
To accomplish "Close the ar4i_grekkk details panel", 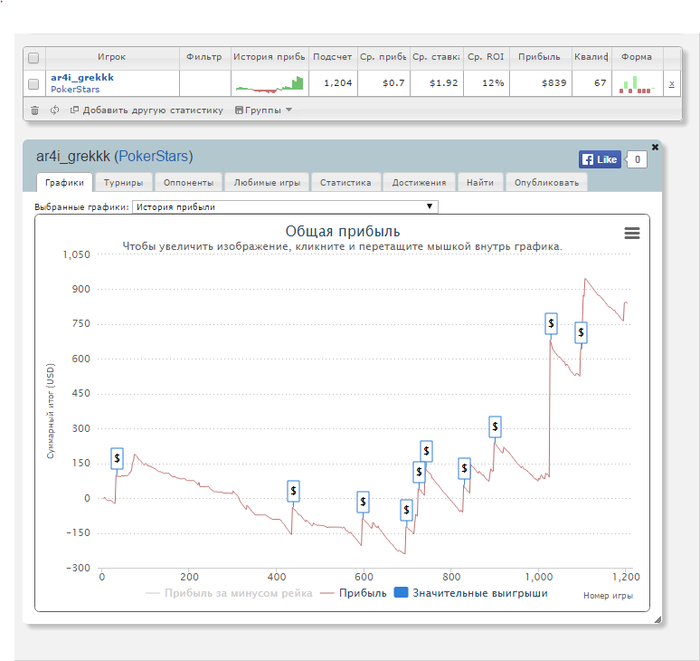I will point(655,147).
